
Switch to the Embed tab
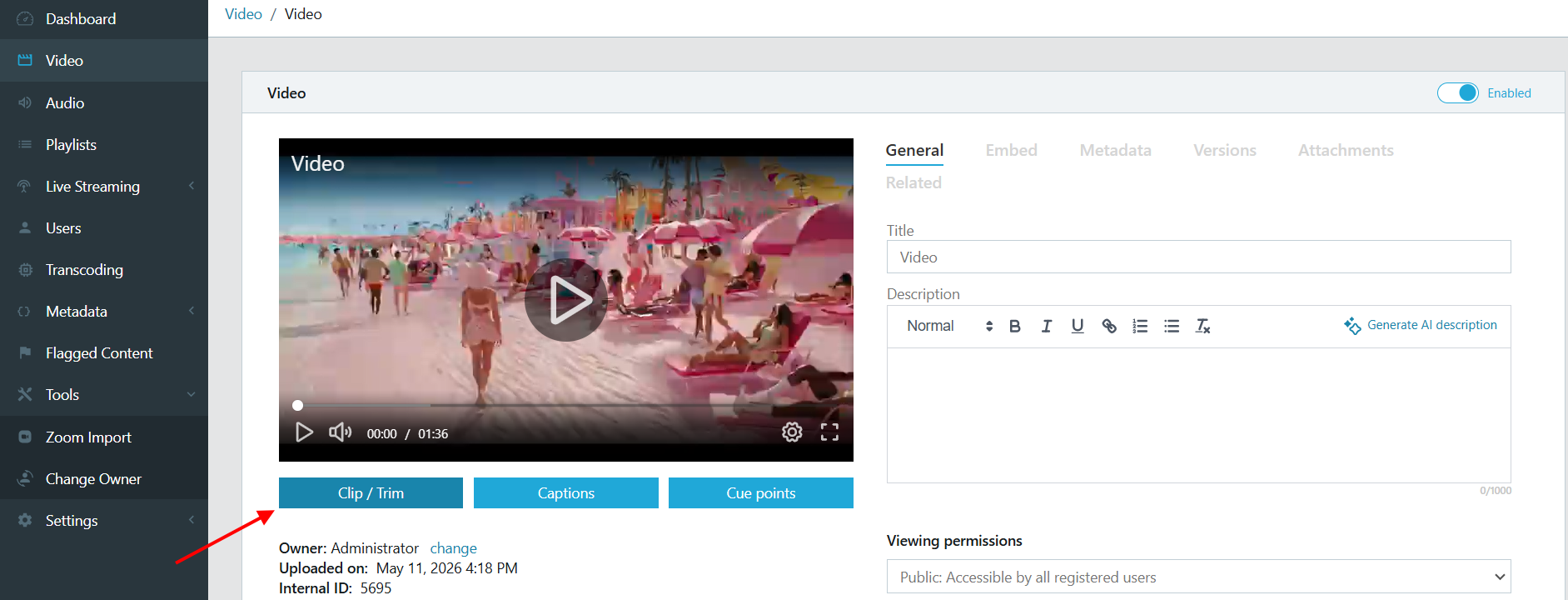1011,150
